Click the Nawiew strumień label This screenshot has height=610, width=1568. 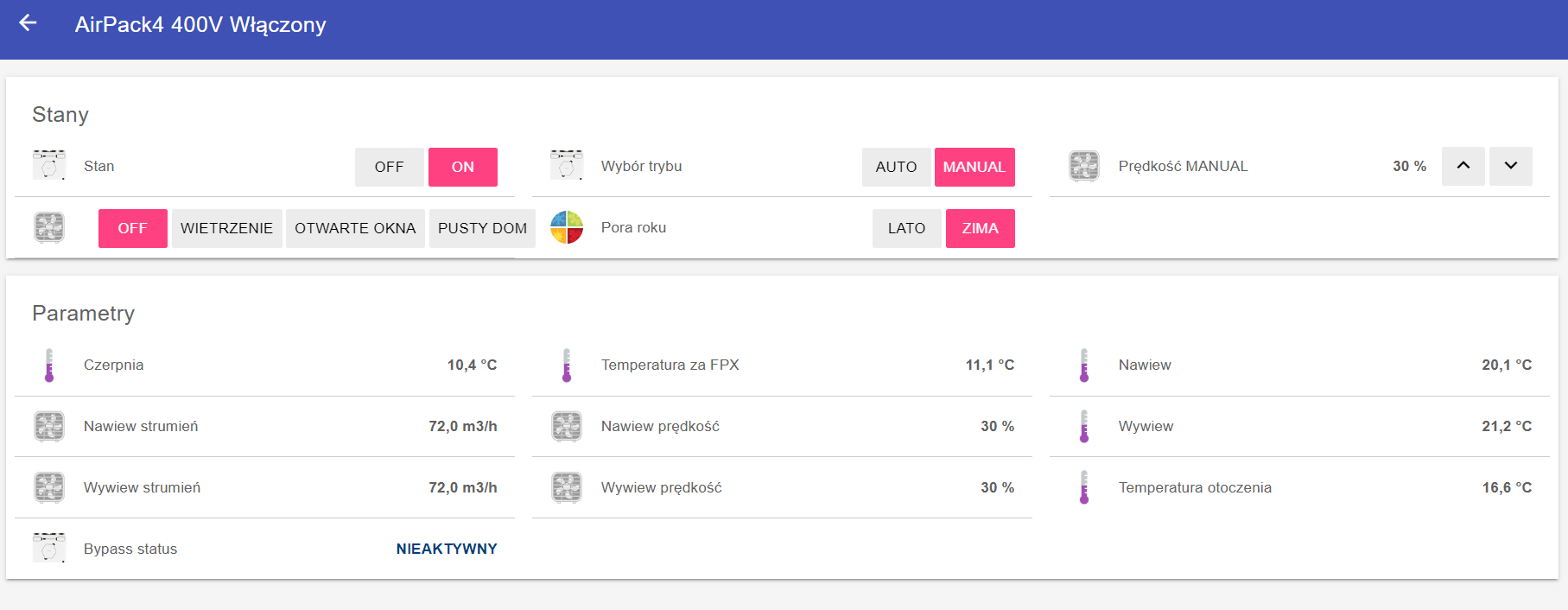141,426
